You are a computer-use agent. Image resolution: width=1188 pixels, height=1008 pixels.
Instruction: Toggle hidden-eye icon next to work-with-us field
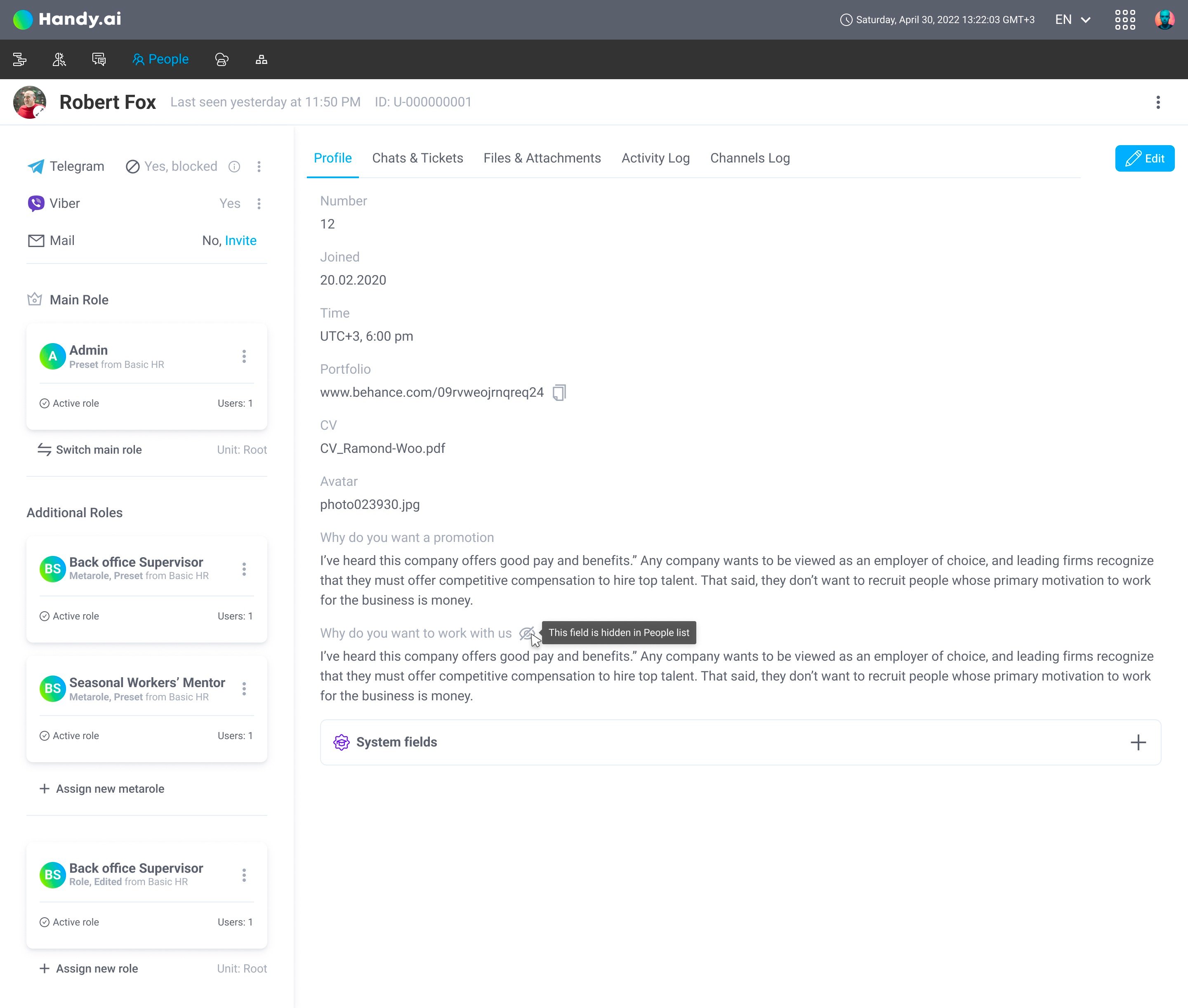coord(526,633)
